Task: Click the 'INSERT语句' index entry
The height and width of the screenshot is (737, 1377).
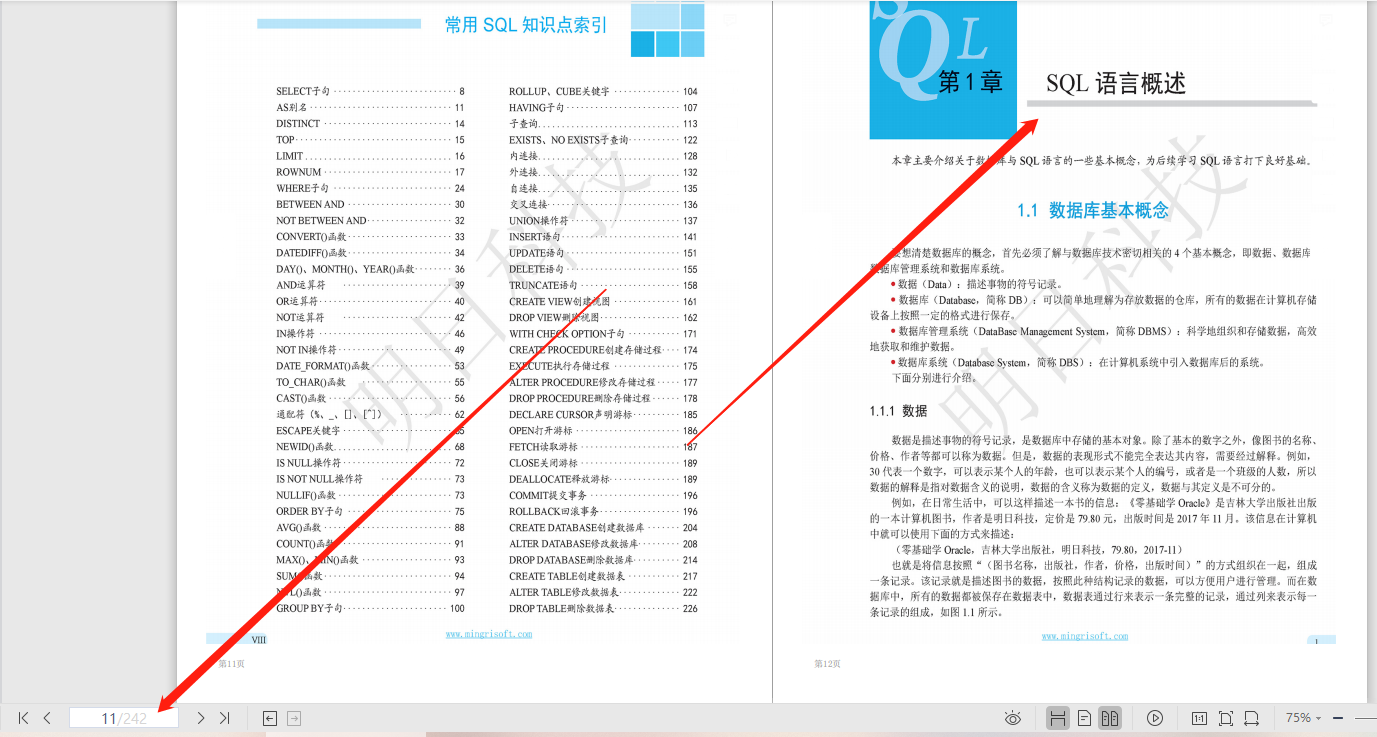Action: (603, 237)
